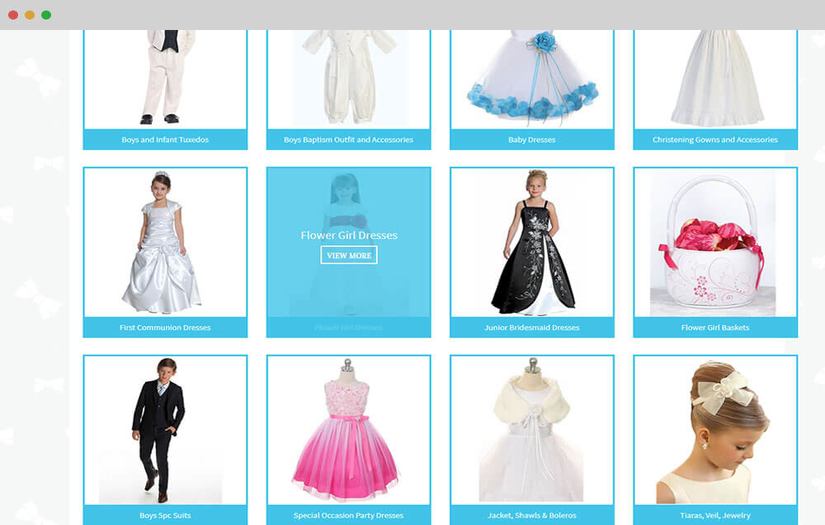Screen dimensions: 825x525
Task: Open Boys 5pc Suits label
Action: click(165, 515)
